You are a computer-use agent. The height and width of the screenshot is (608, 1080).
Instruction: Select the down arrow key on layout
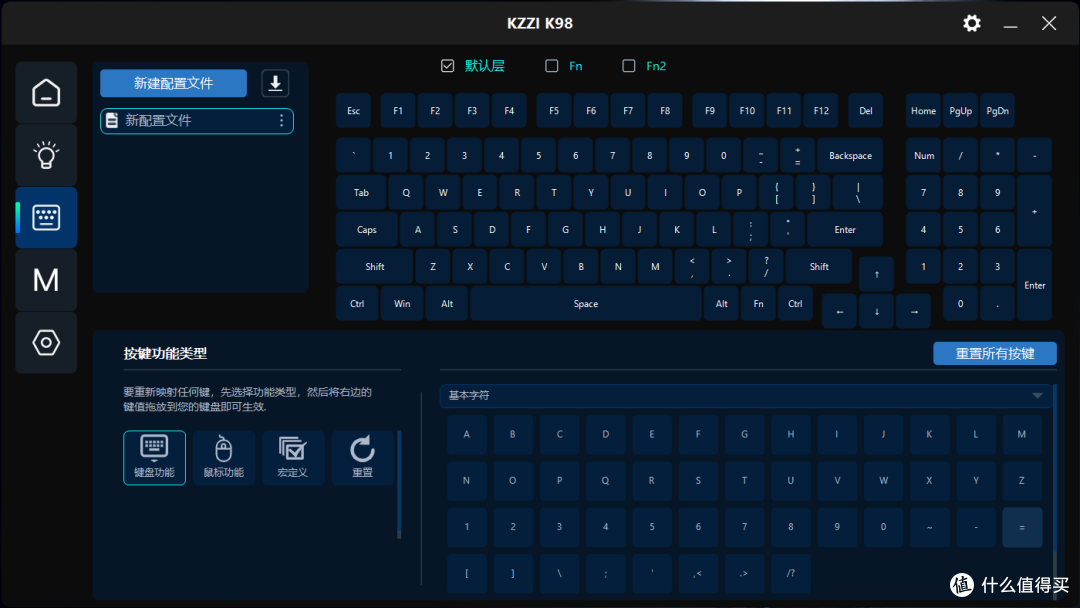(876, 311)
